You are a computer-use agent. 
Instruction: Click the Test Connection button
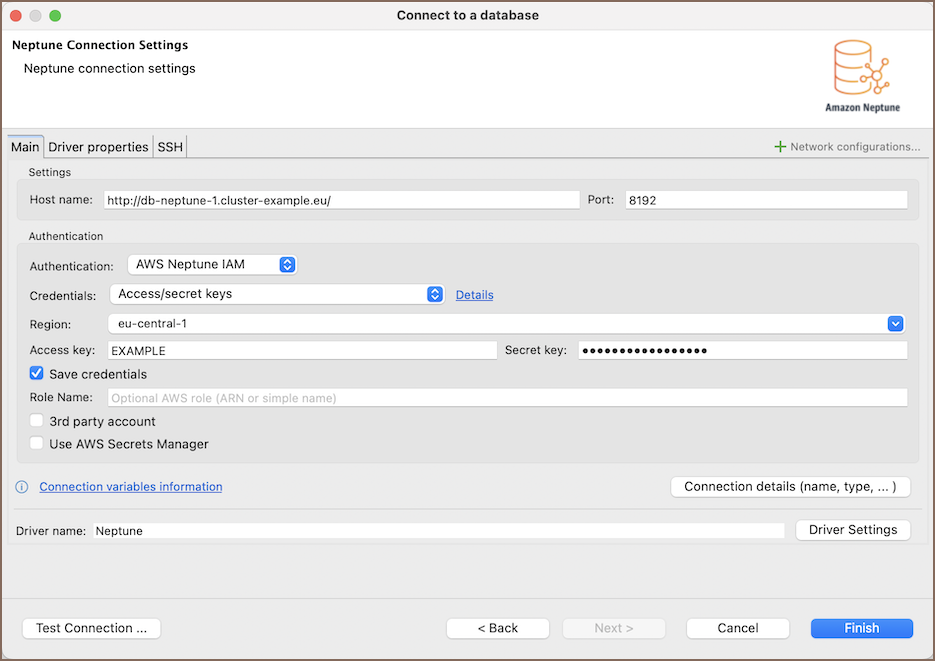click(x=91, y=628)
